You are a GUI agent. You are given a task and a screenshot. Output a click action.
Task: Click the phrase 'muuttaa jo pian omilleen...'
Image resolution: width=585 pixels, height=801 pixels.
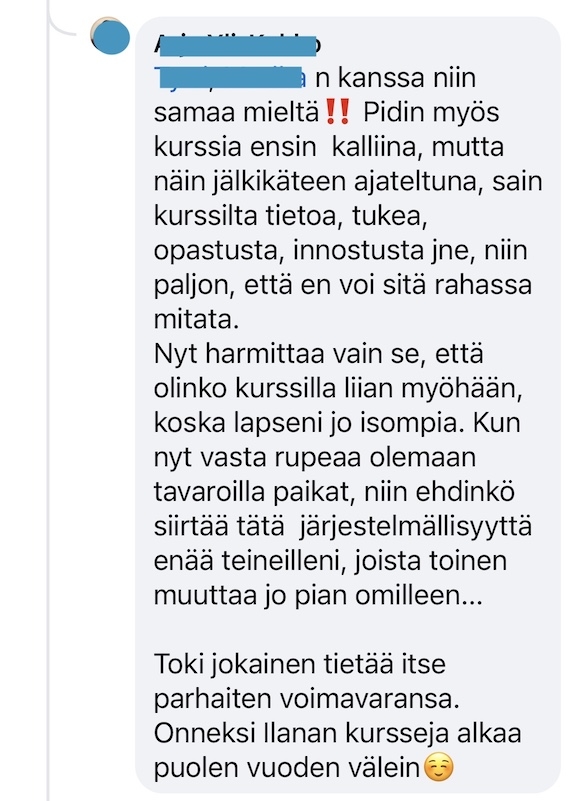pos(318,596)
